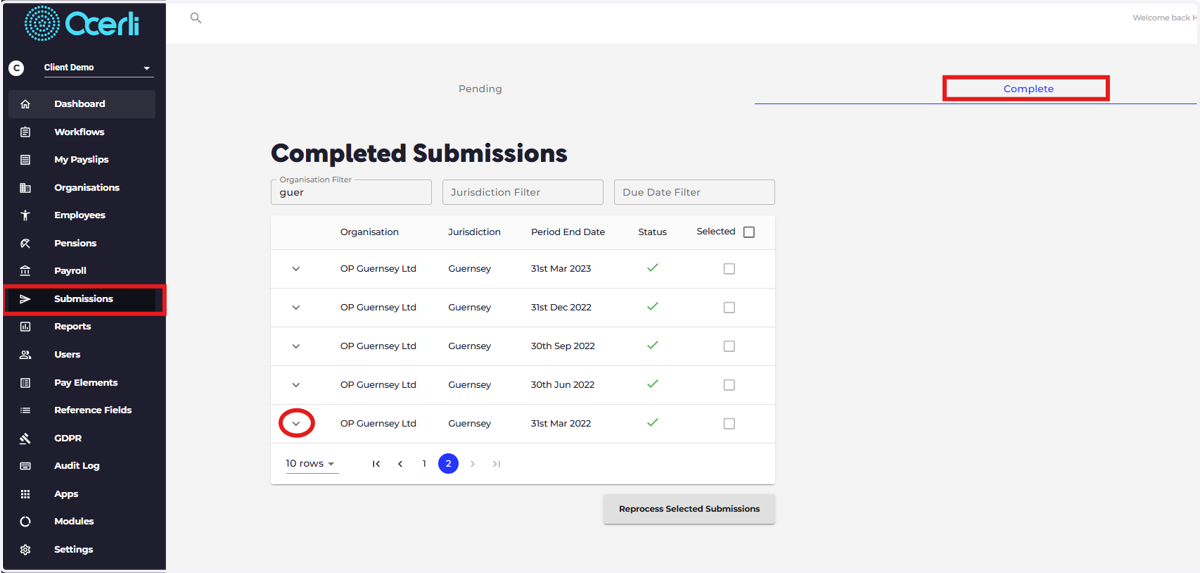Viewport: 1200px width, 573px height.
Task: Click the Payroll bank icon
Action: [x=26, y=271]
